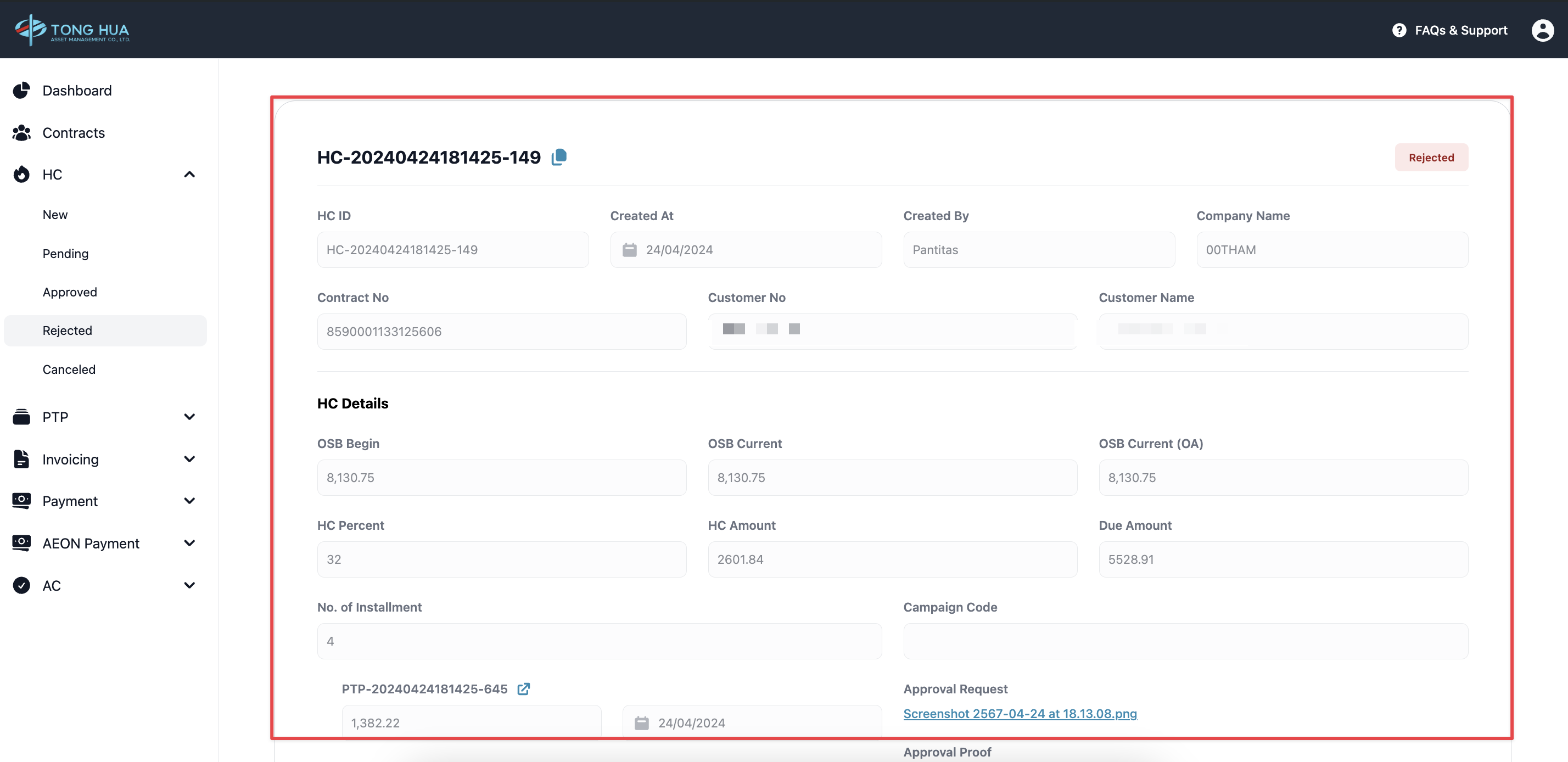This screenshot has height=762, width=1568.
Task: Open the Approved HC list
Action: click(69, 292)
